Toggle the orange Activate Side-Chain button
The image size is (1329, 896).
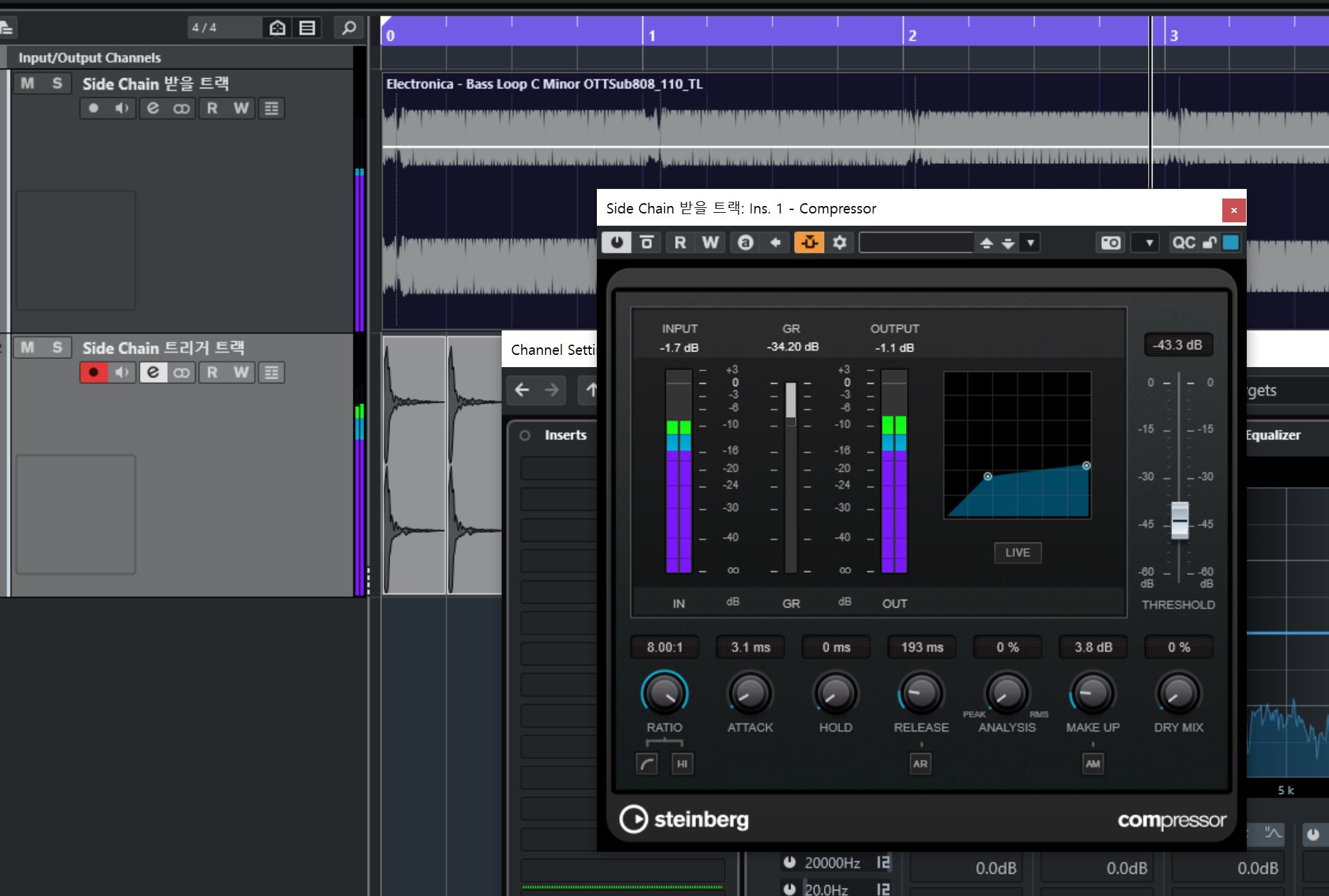(x=809, y=243)
